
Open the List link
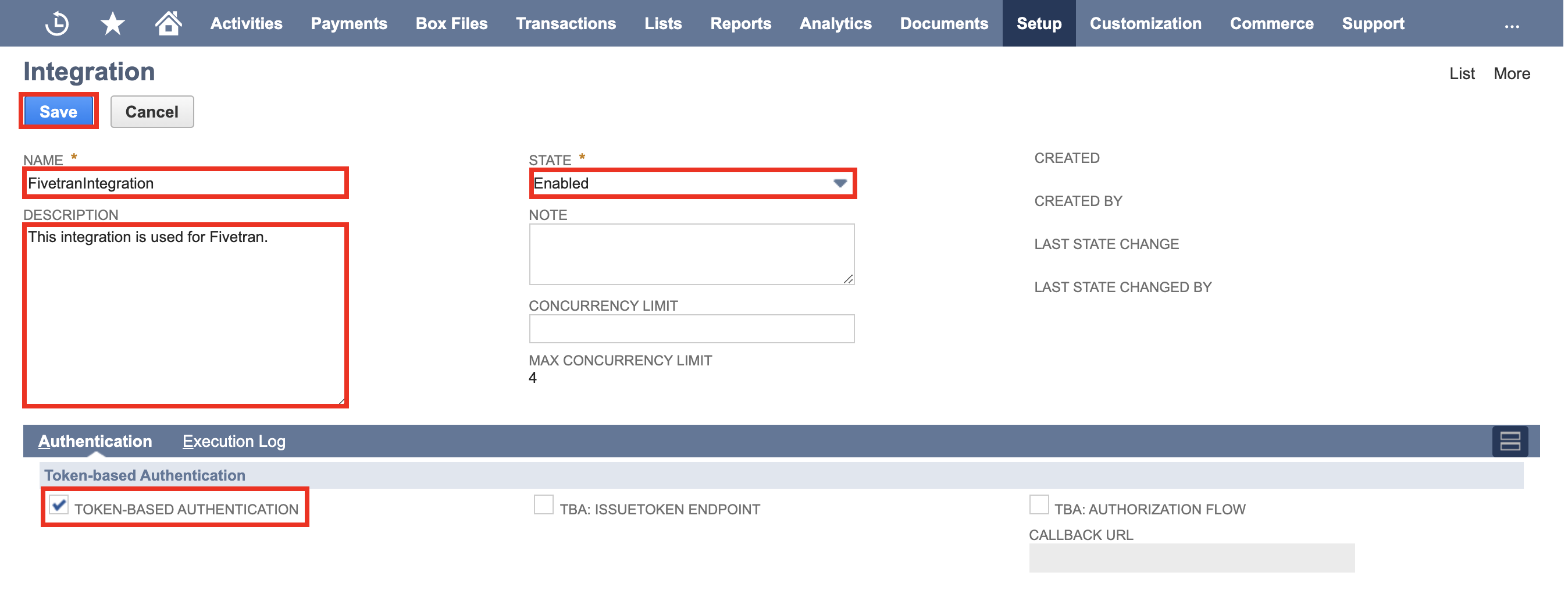click(x=1462, y=73)
